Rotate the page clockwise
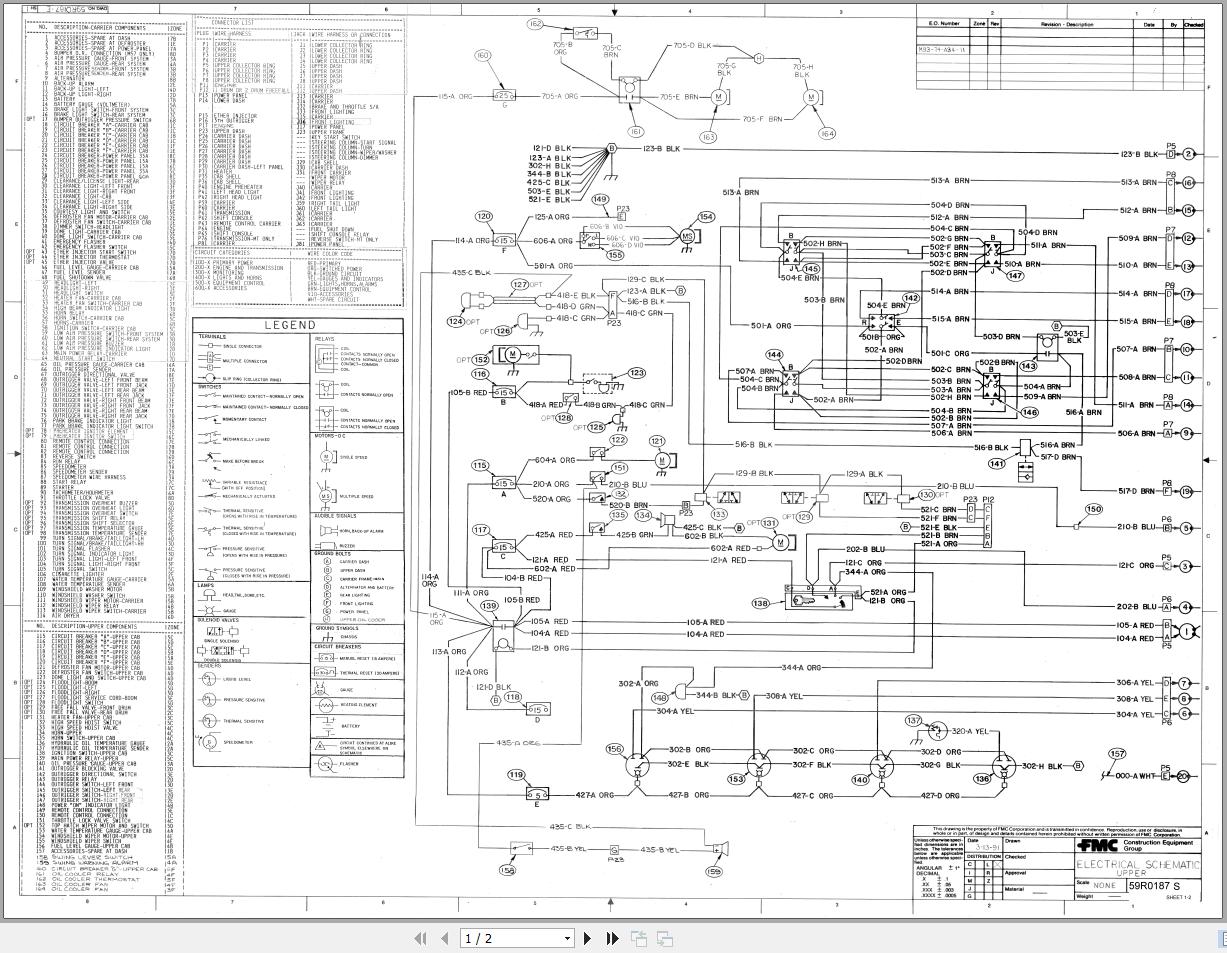Image resolution: width=1227 pixels, height=953 pixels. pos(663,939)
